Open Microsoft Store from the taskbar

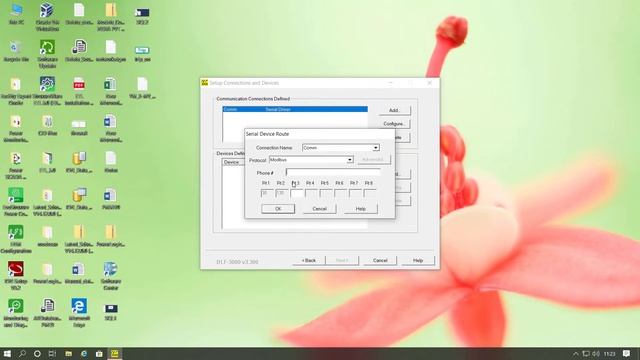point(99,353)
